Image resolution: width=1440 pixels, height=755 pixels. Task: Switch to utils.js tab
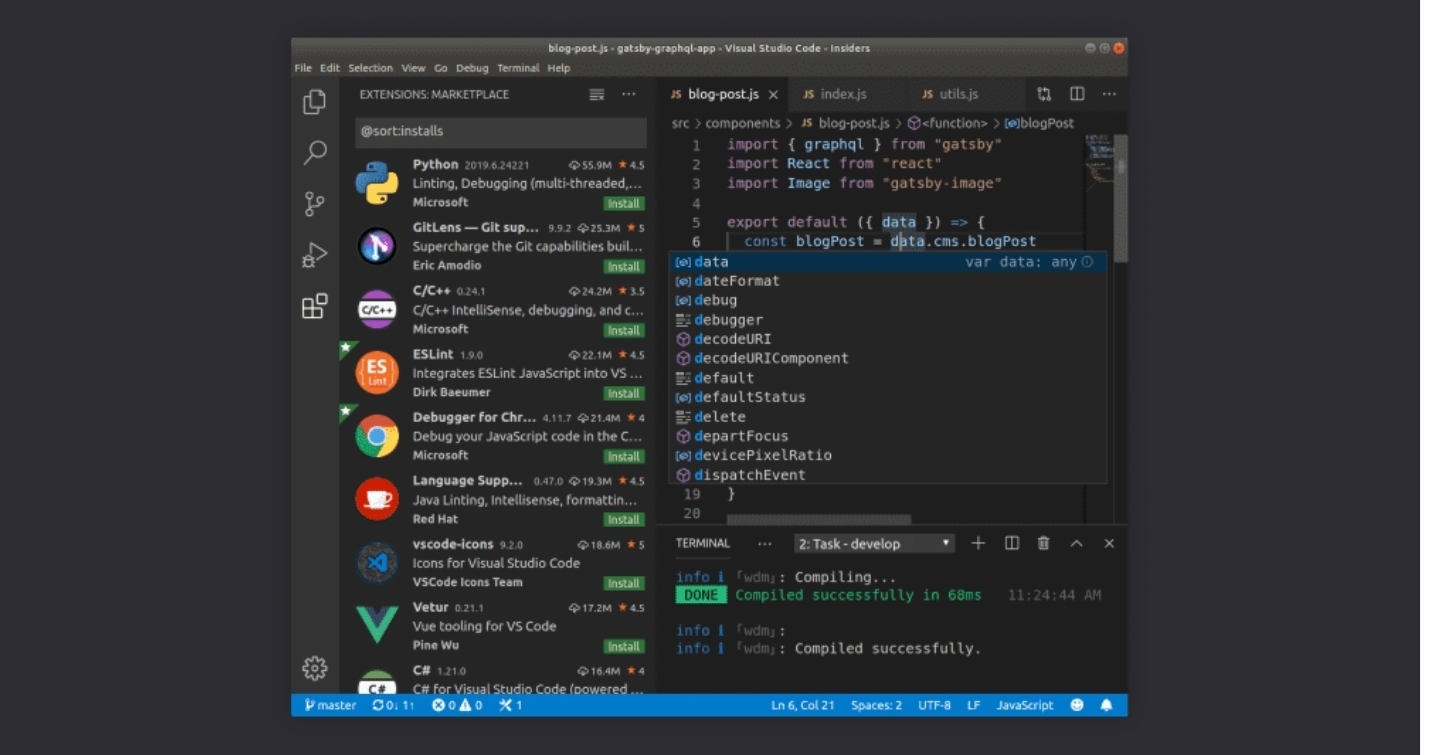[950, 94]
